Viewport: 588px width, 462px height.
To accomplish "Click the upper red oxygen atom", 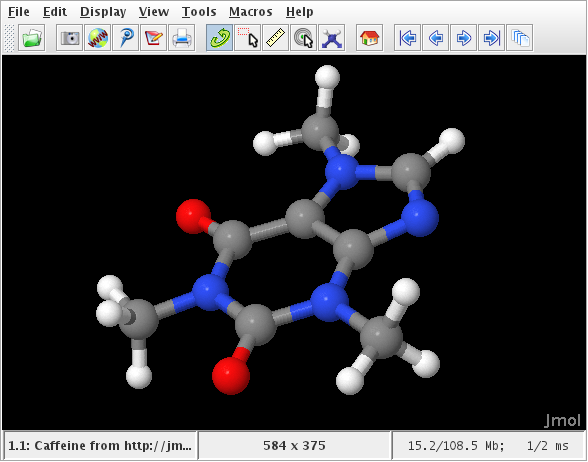I will point(194,216).
